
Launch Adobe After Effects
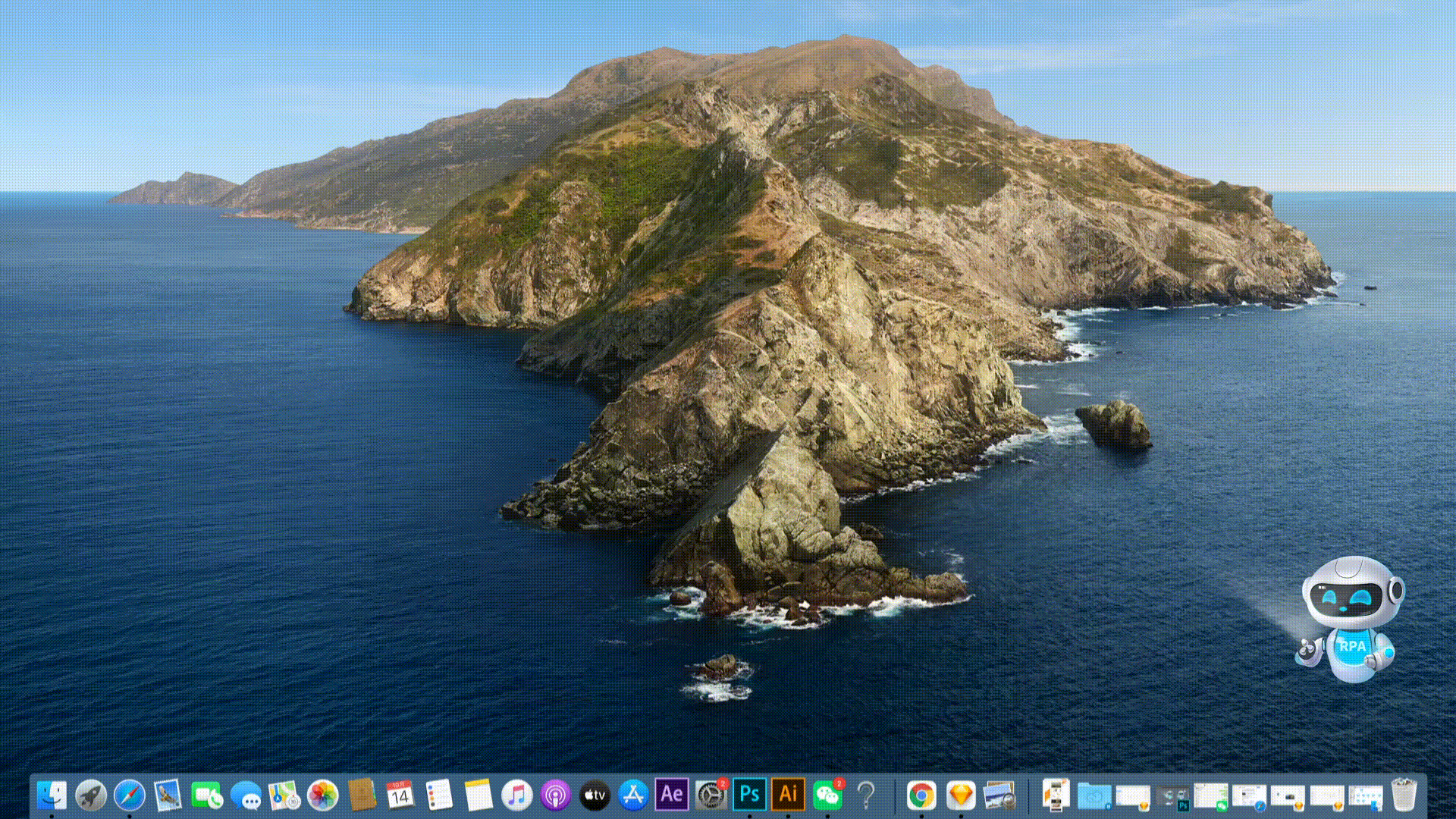tap(672, 795)
